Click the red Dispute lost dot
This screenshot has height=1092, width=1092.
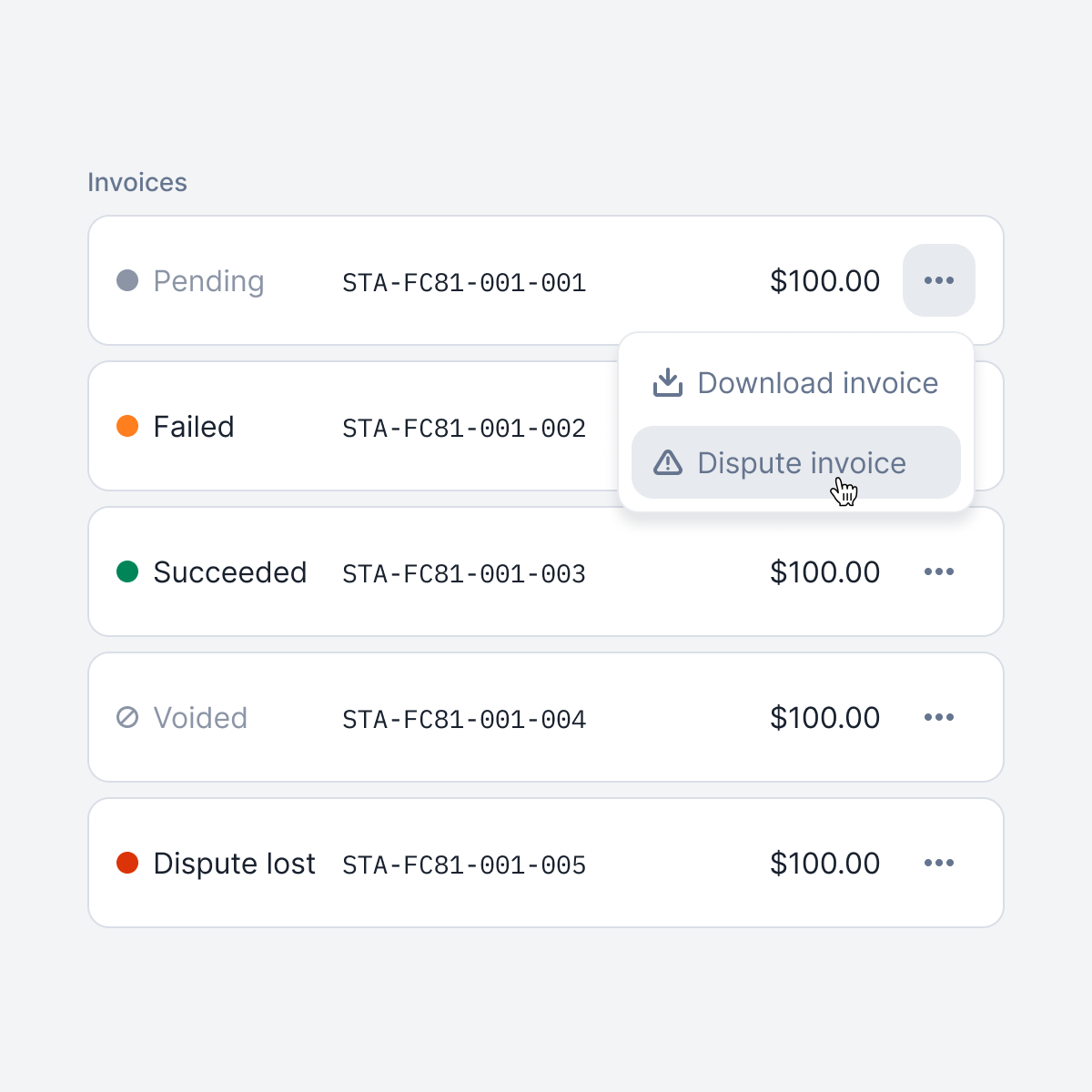(x=127, y=863)
